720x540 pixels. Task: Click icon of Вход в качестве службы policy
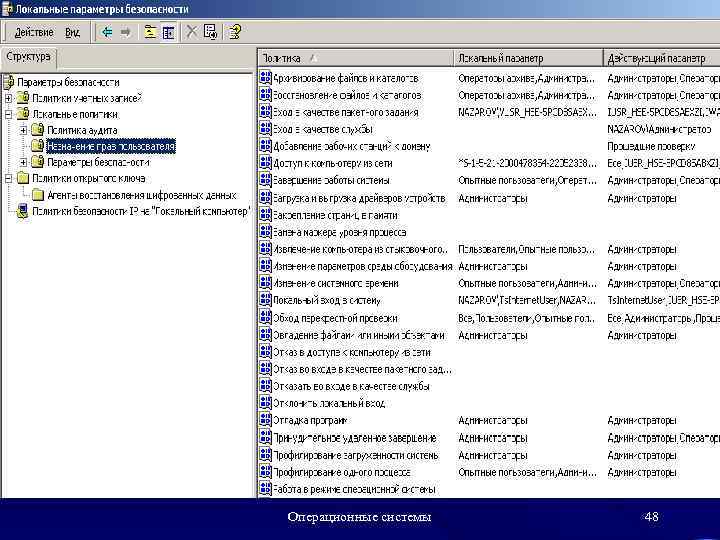[x=265, y=129]
